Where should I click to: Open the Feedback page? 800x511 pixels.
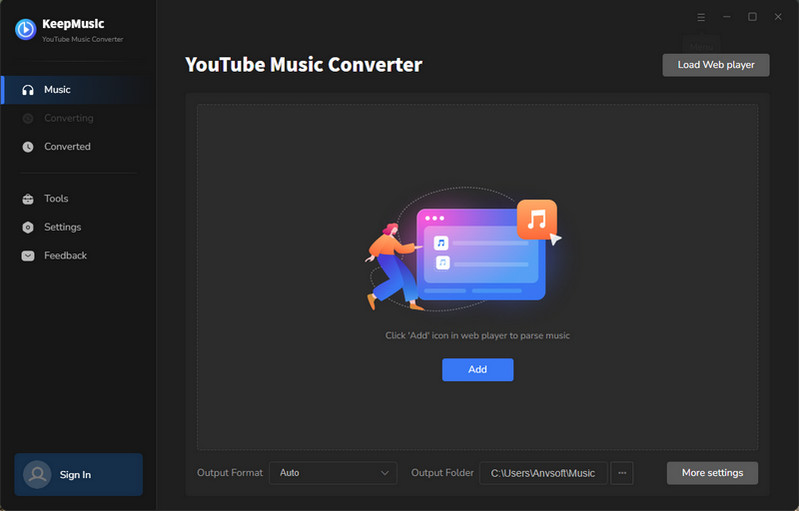[x=76, y=256]
